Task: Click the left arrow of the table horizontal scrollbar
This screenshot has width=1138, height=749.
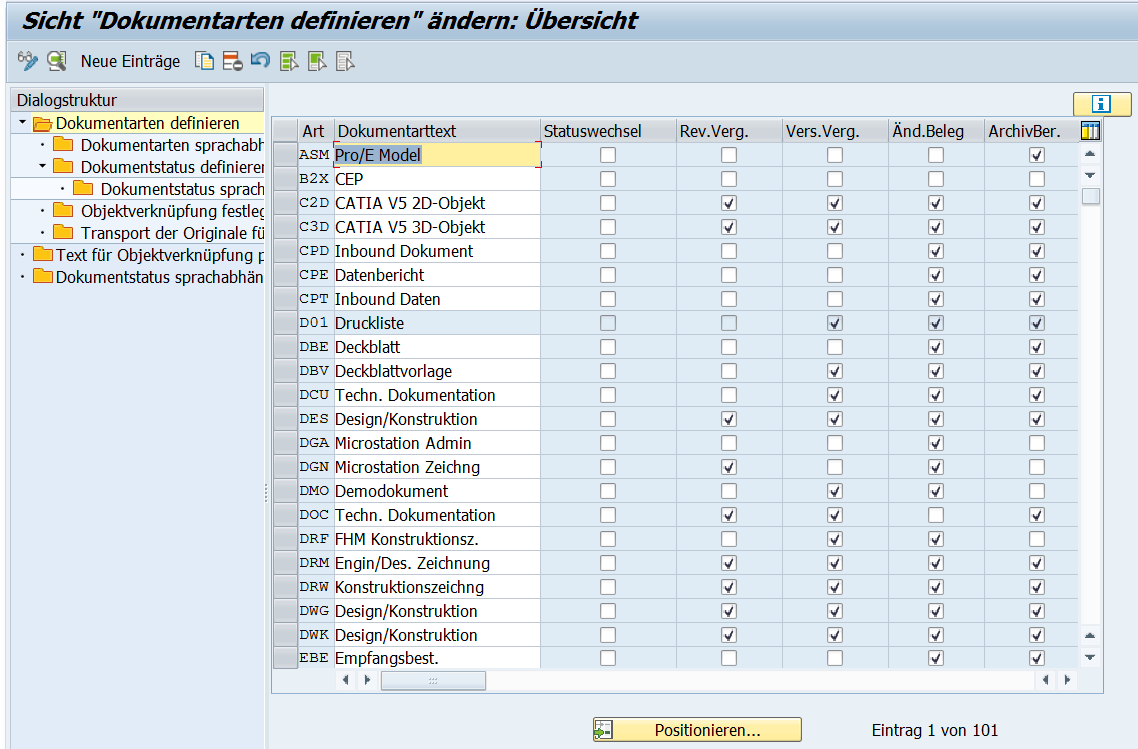Action: [1045, 680]
